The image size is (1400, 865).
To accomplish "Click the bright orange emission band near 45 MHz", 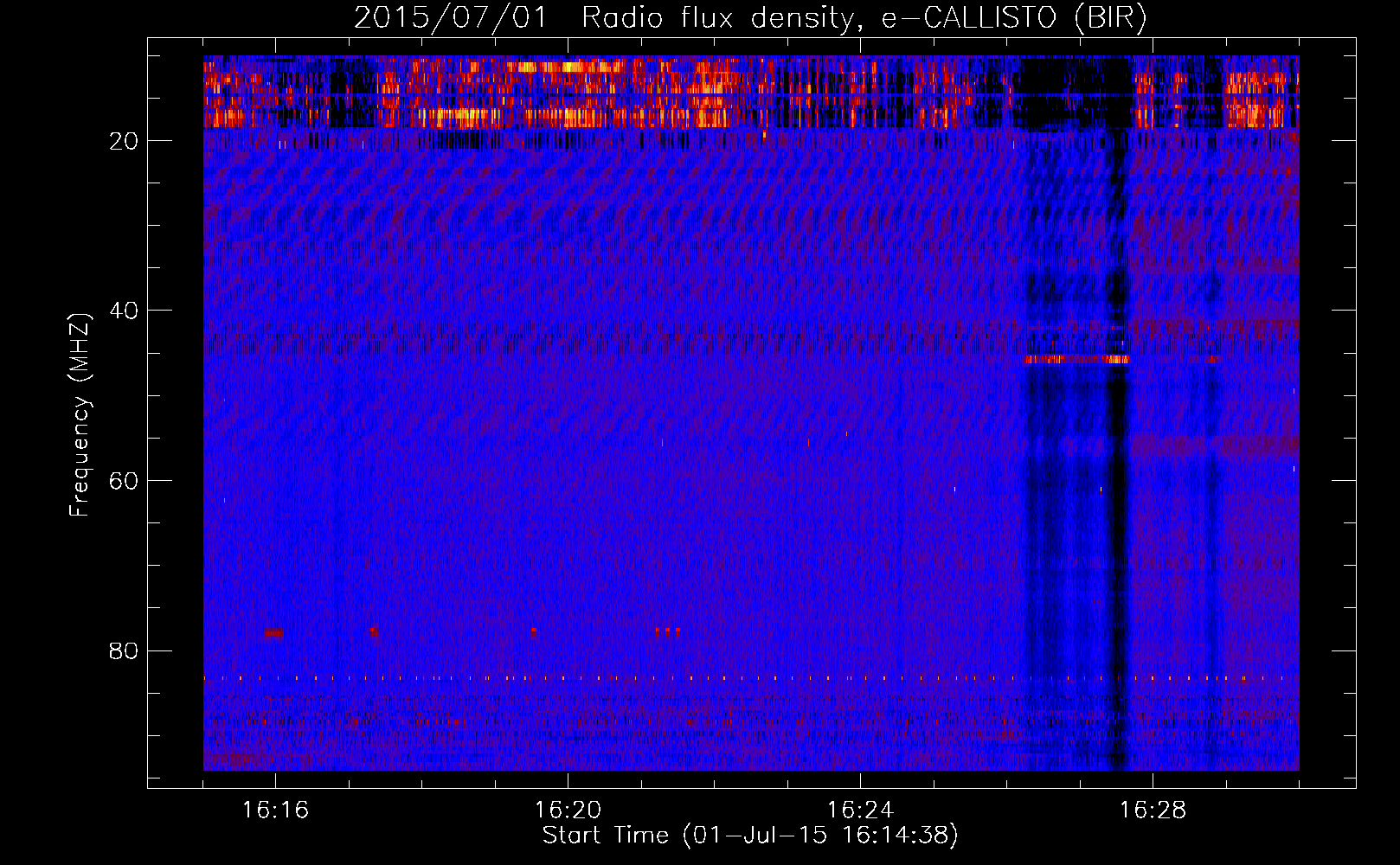I will (x=1076, y=359).
